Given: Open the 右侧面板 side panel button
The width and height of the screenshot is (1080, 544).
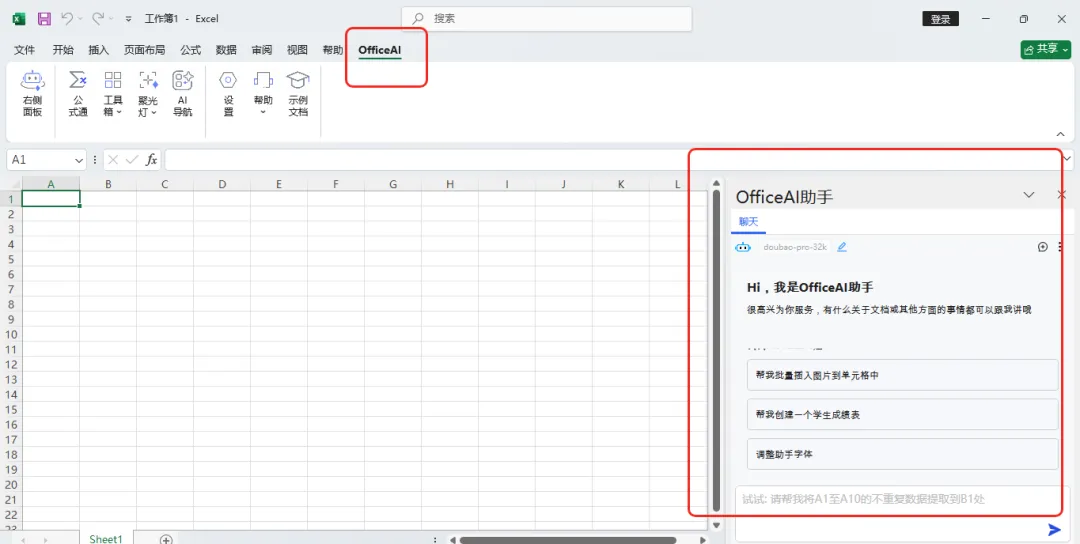Looking at the screenshot, I should [x=32, y=93].
